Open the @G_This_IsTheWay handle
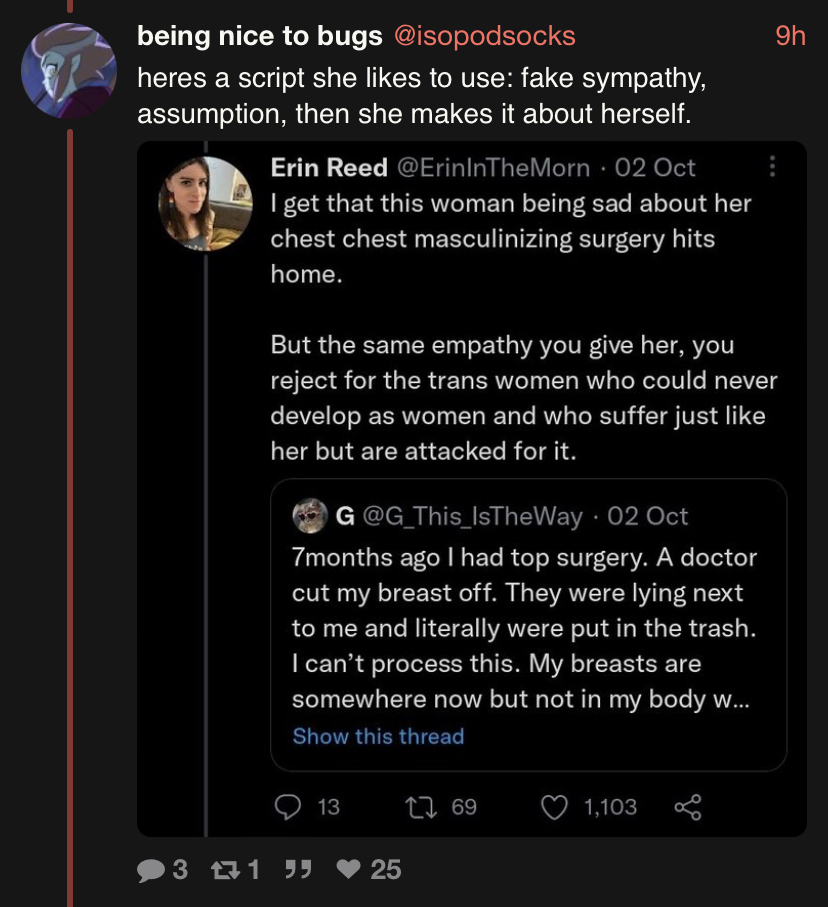This screenshot has width=828, height=907. click(x=472, y=516)
